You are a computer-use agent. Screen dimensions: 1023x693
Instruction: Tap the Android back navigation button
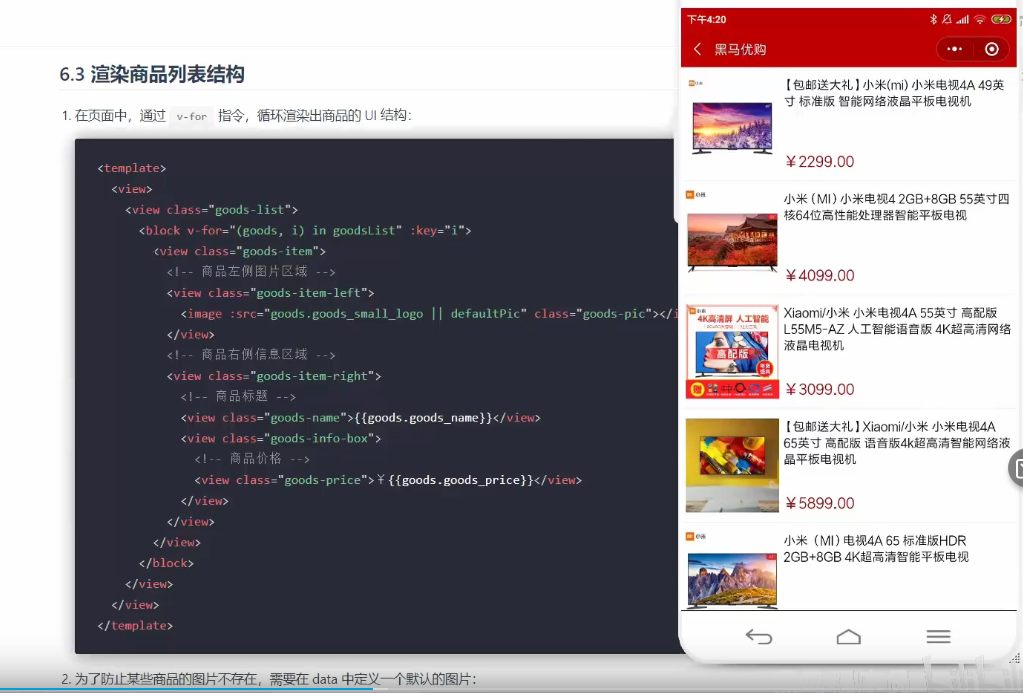[x=759, y=636]
